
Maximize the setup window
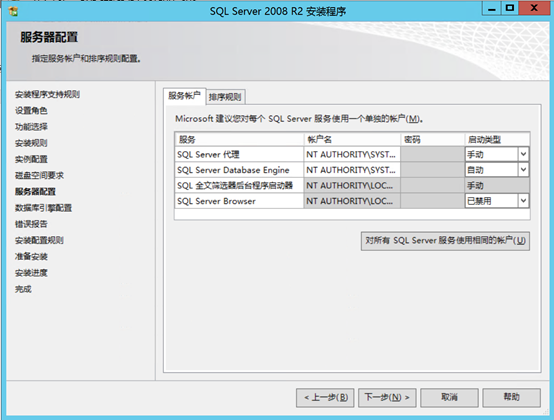pyautogui.click(x=510, y=8)
